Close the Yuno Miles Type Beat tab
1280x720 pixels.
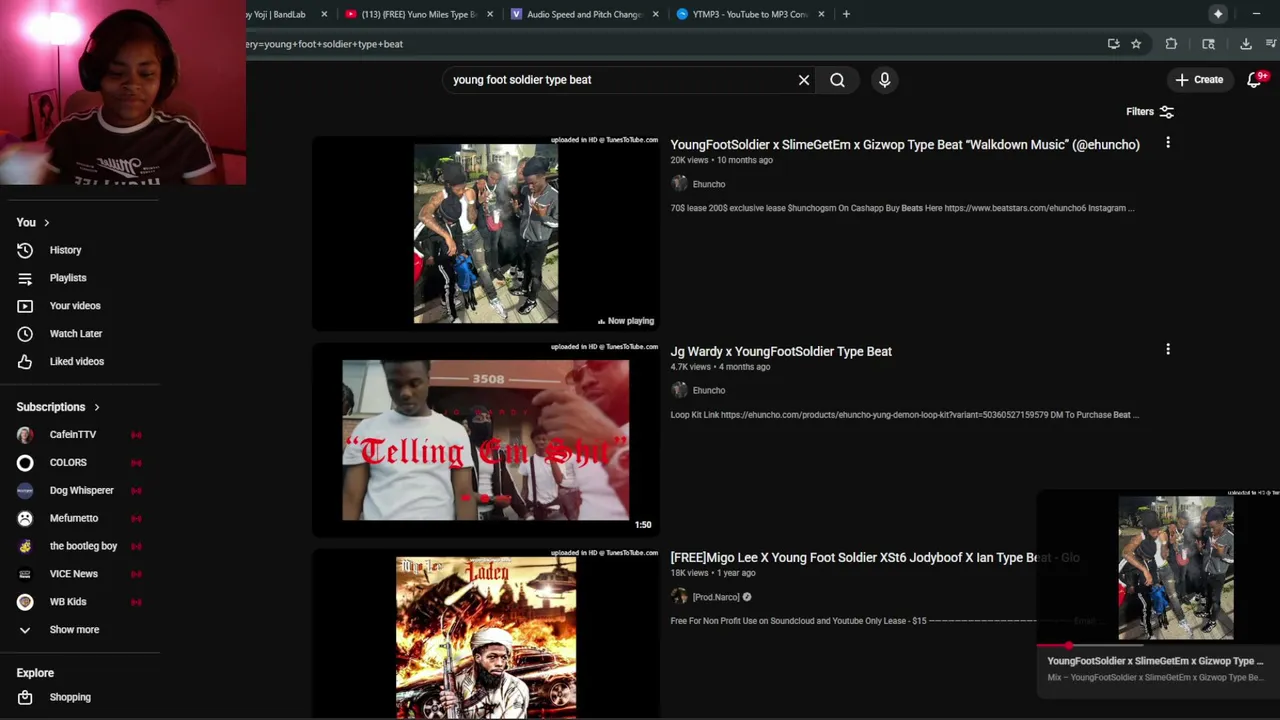tap(490, 14)
